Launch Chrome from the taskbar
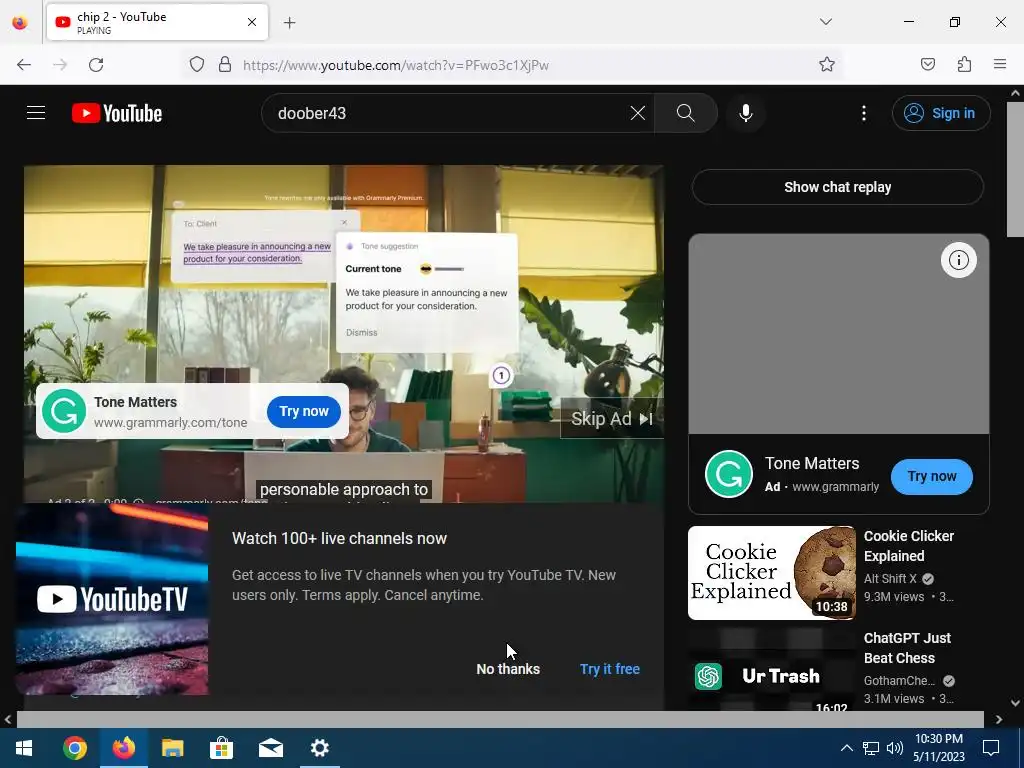Image resolution: width=1024 pixels, height=768 pixels. [x=74, y=748]
